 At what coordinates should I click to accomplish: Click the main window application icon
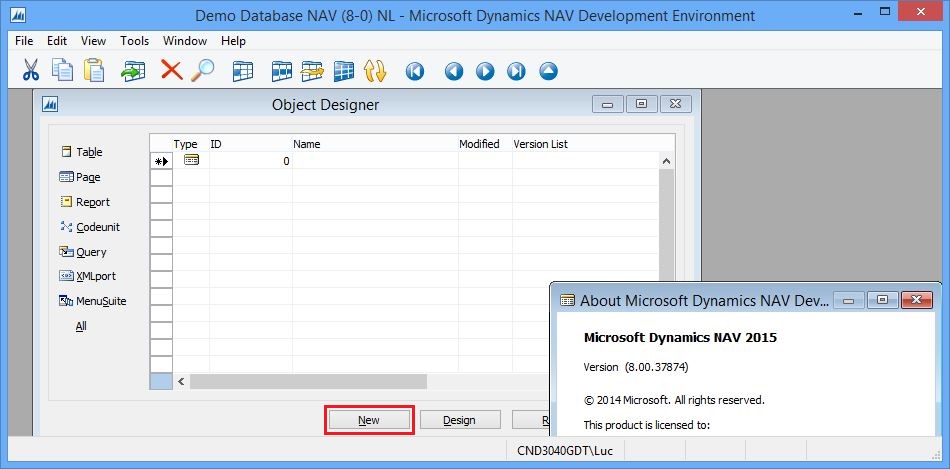[19, 15]
